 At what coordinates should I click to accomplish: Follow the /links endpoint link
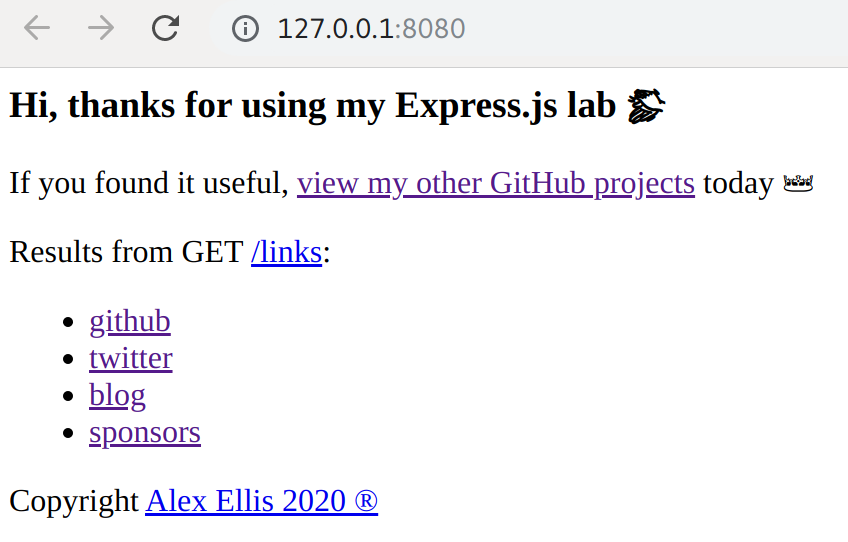pos(286,252)
